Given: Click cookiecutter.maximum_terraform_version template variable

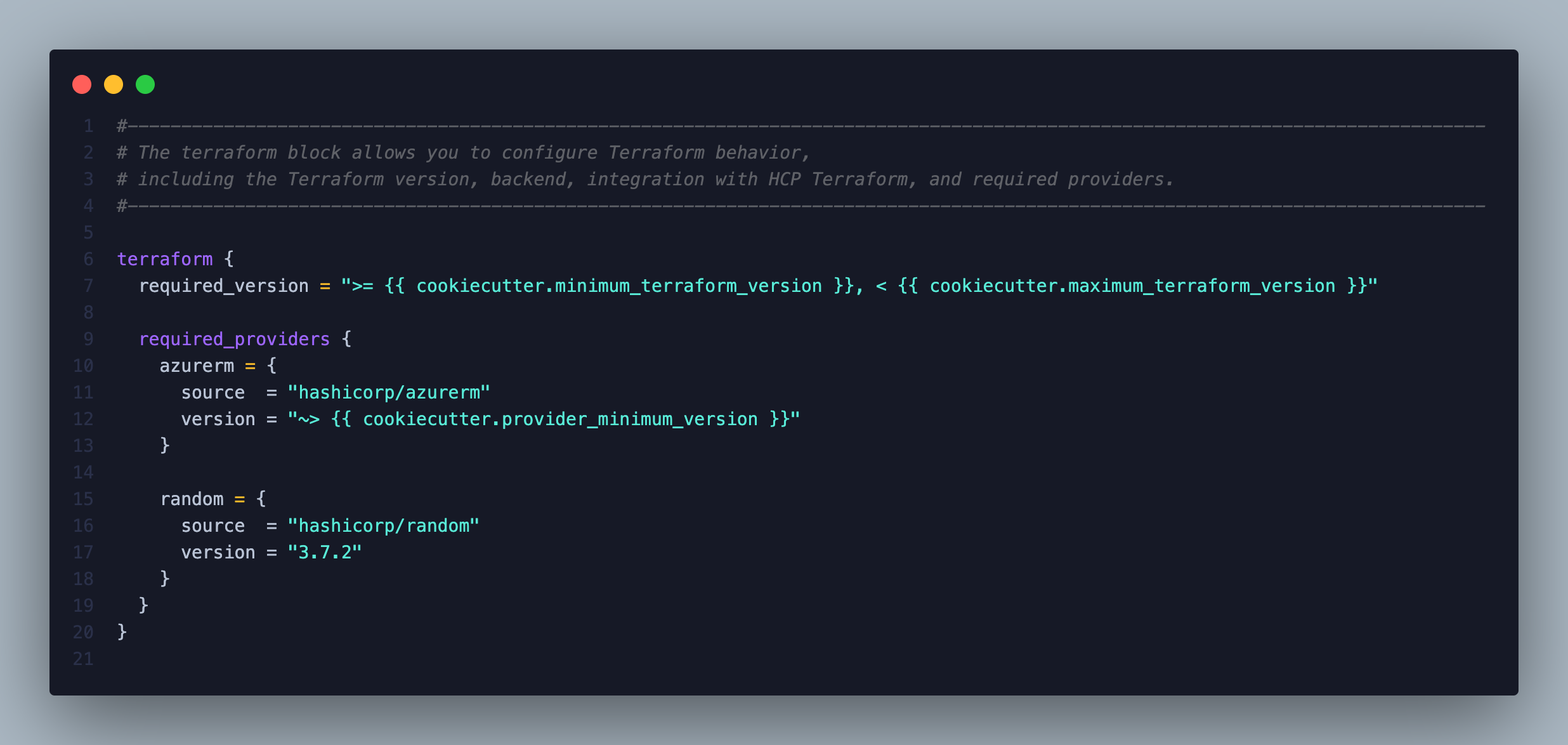Looking at the screenshot, I should 1132,286.
